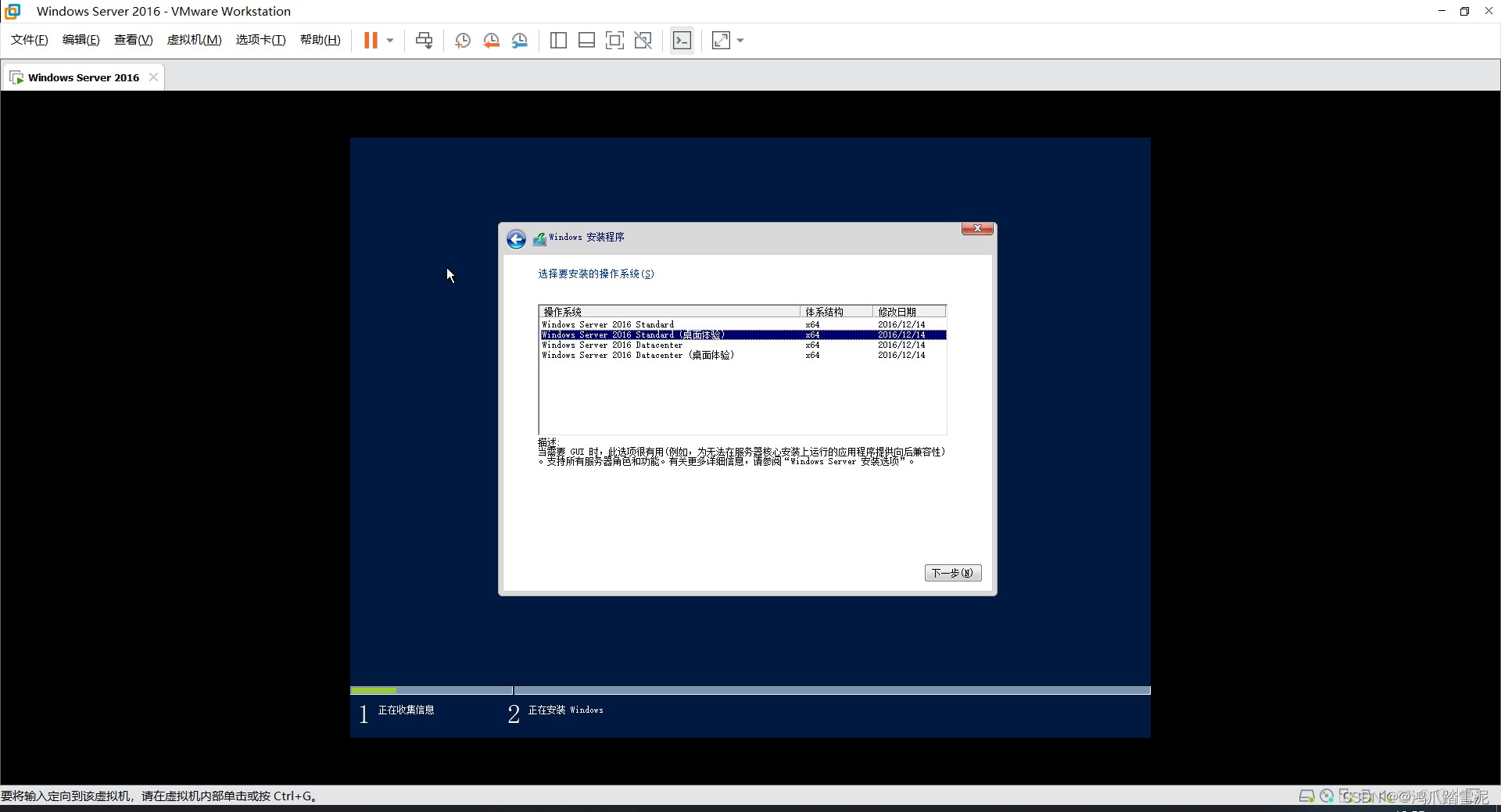Image resolution: width=1501 pixels, height=812 pixels.
Task: Open the stretch display dropdown arrow
Action: [740, 41]
